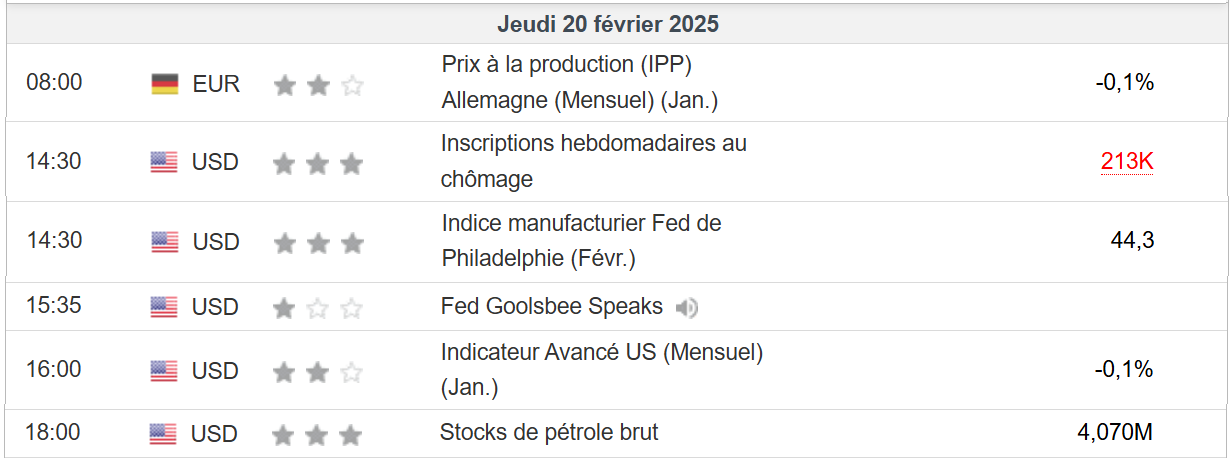Click the importance stars for Stocks de pétrole brut
This screenshot has height=459, width=1232.
[317, 435]
